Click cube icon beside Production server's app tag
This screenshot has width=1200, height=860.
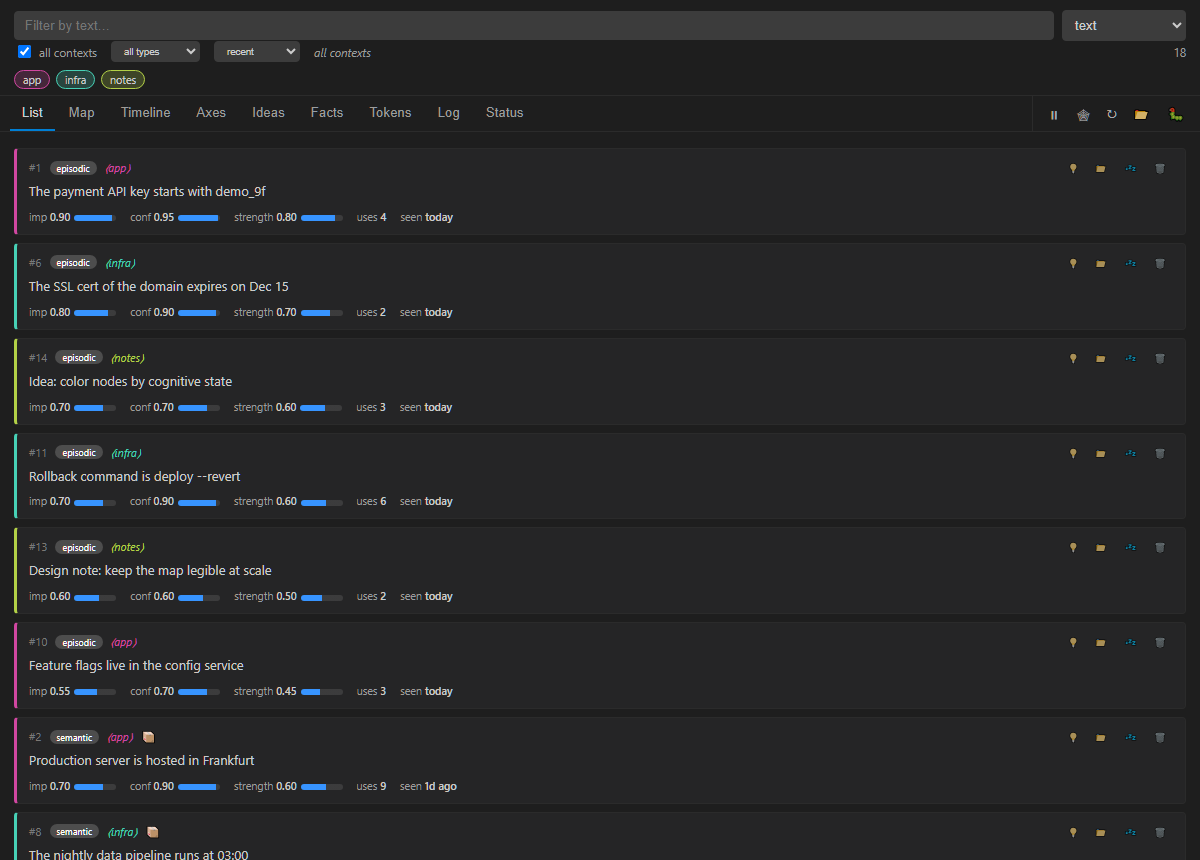tap(148, 737)
